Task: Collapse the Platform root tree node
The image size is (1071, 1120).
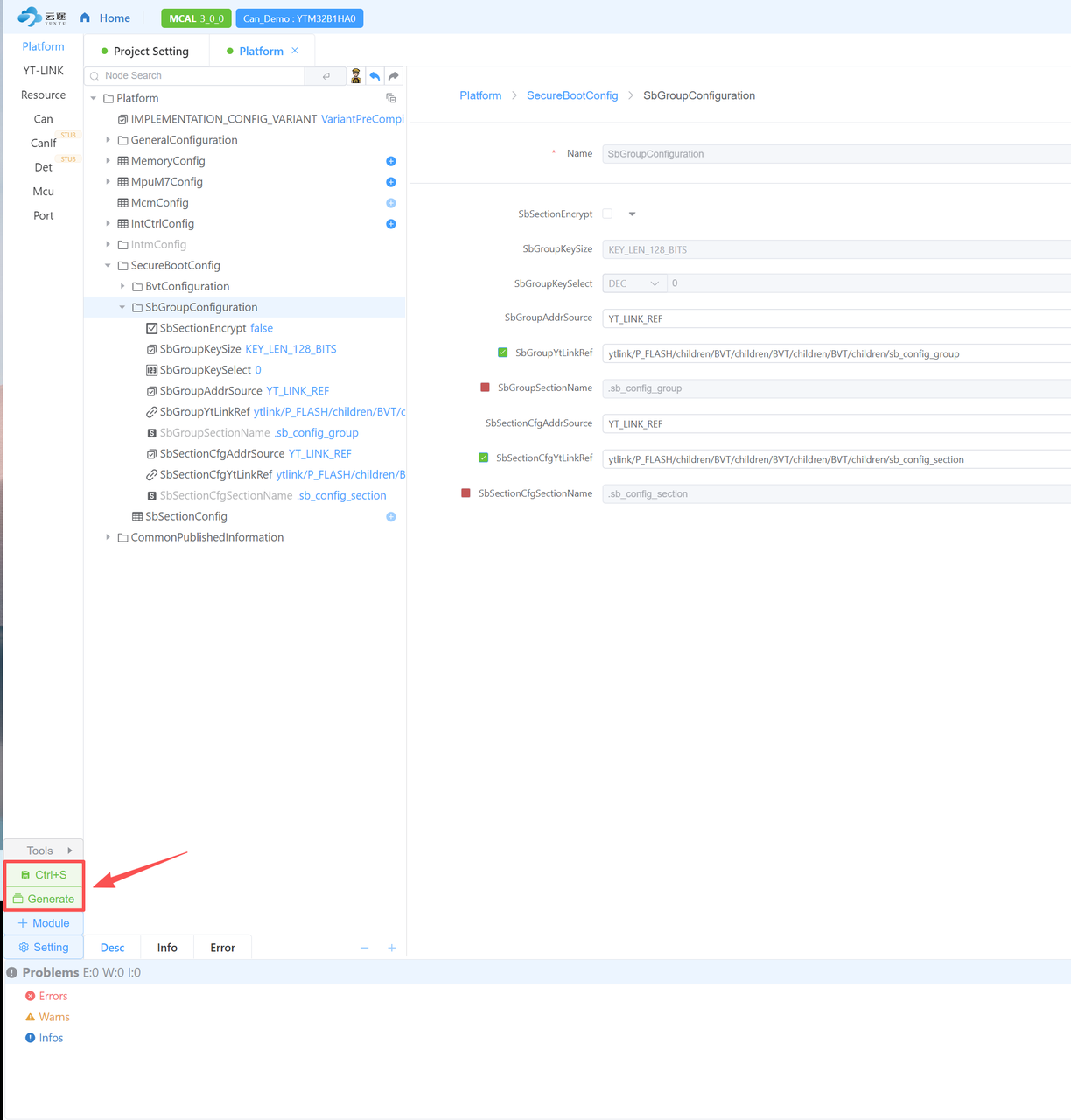Action: 94,98
